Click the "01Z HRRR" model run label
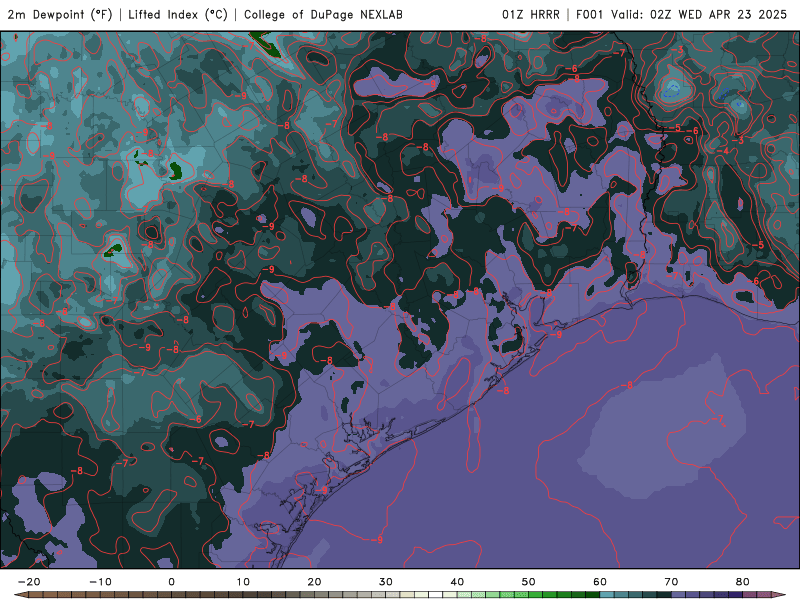 531,15
